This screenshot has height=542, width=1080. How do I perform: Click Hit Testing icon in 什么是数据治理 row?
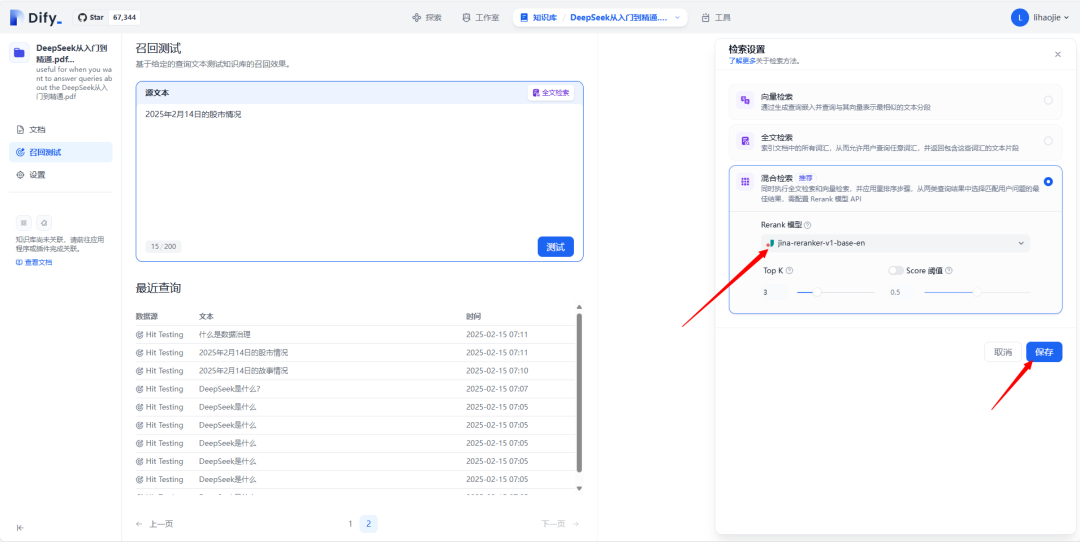(x=140, y=335)
